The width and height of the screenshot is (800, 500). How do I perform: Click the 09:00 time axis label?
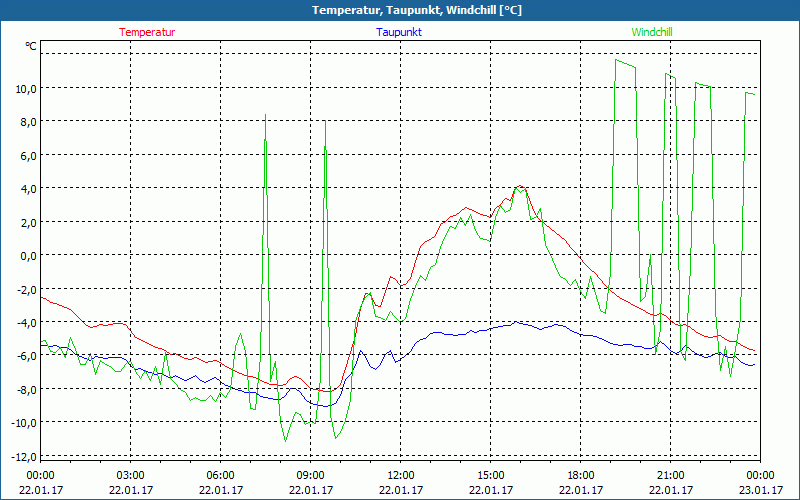pyautogui.click(x=310, y=476)
